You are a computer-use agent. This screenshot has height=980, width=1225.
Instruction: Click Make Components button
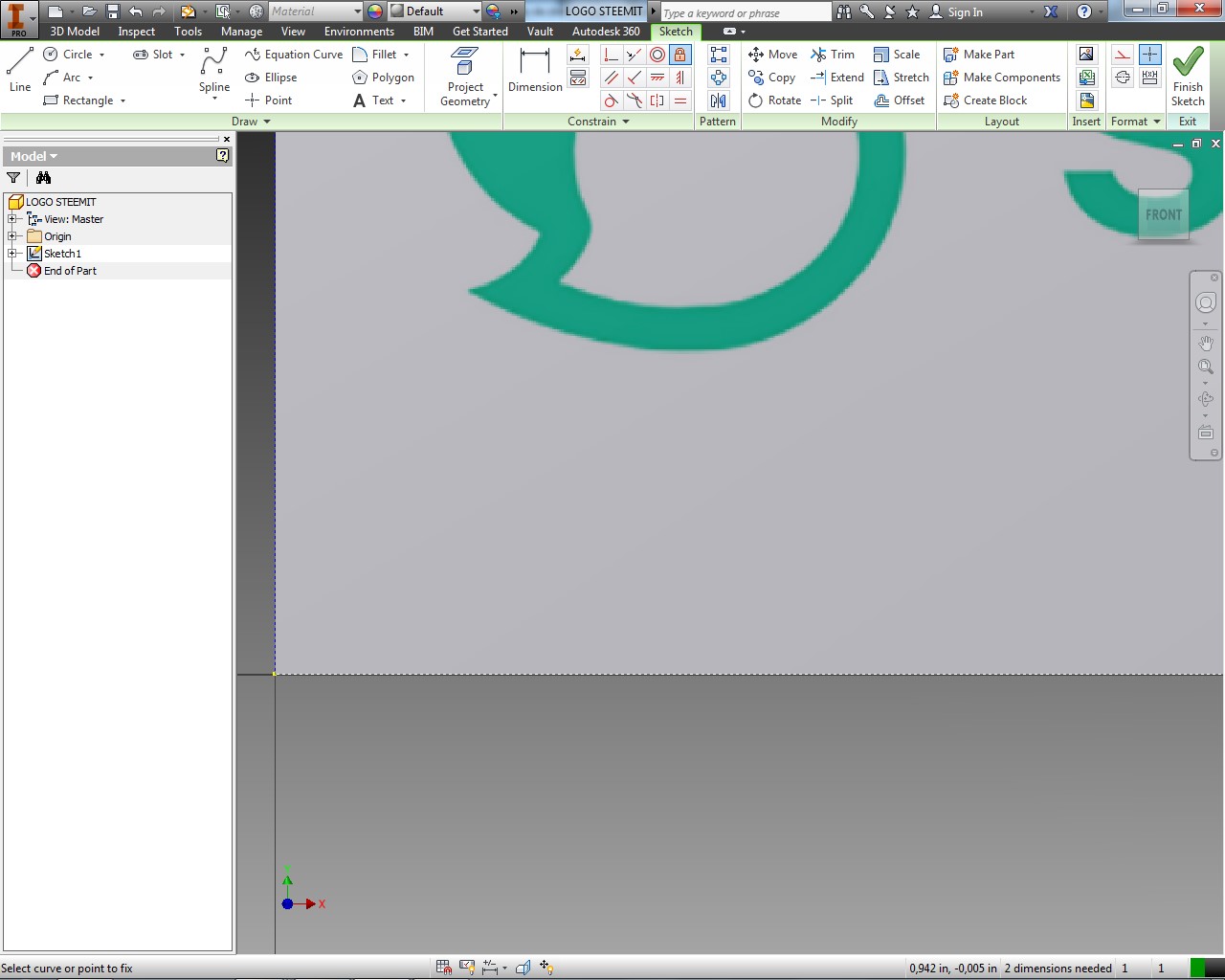point(1002,78)
